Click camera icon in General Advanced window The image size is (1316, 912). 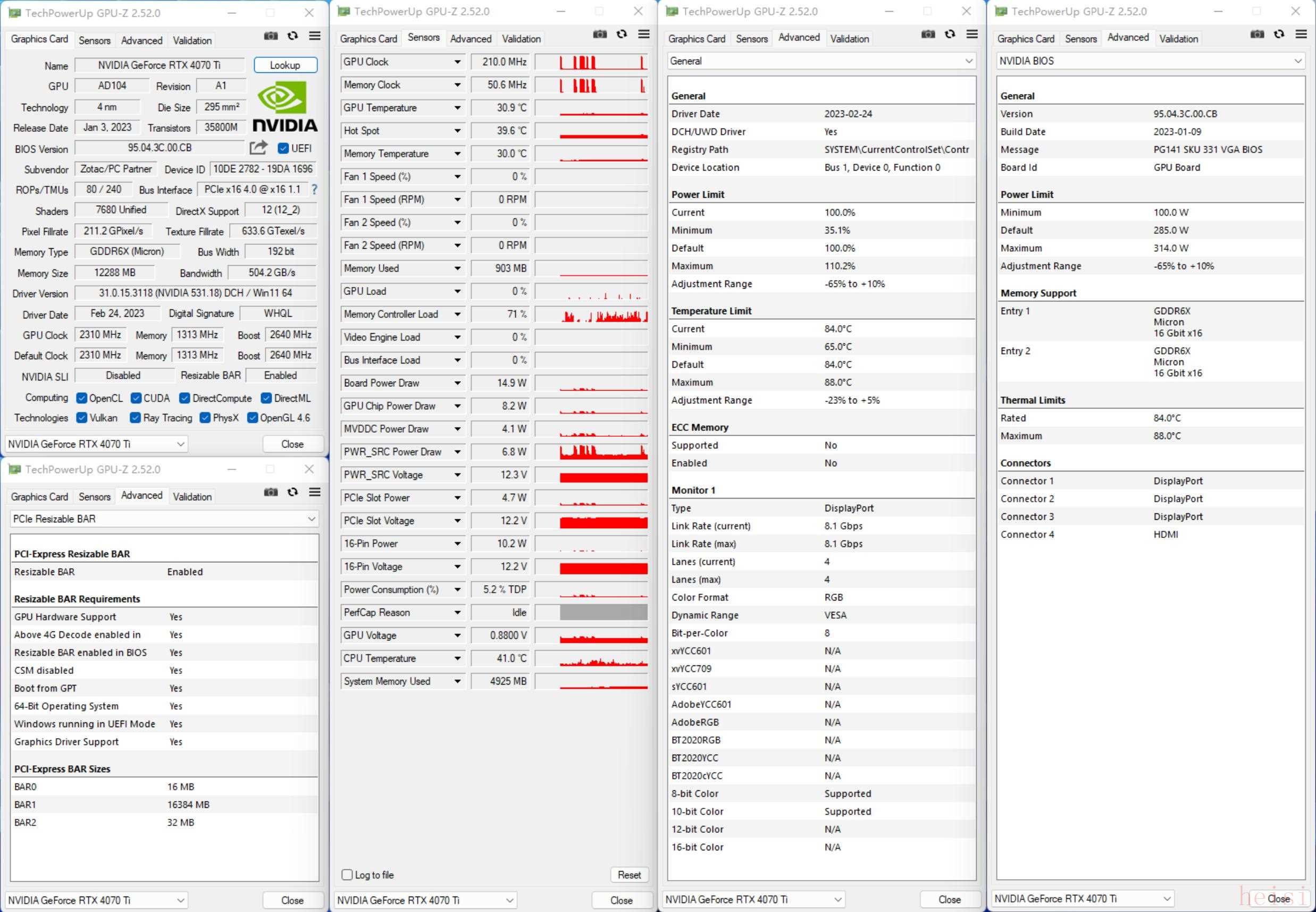(928, 35)
